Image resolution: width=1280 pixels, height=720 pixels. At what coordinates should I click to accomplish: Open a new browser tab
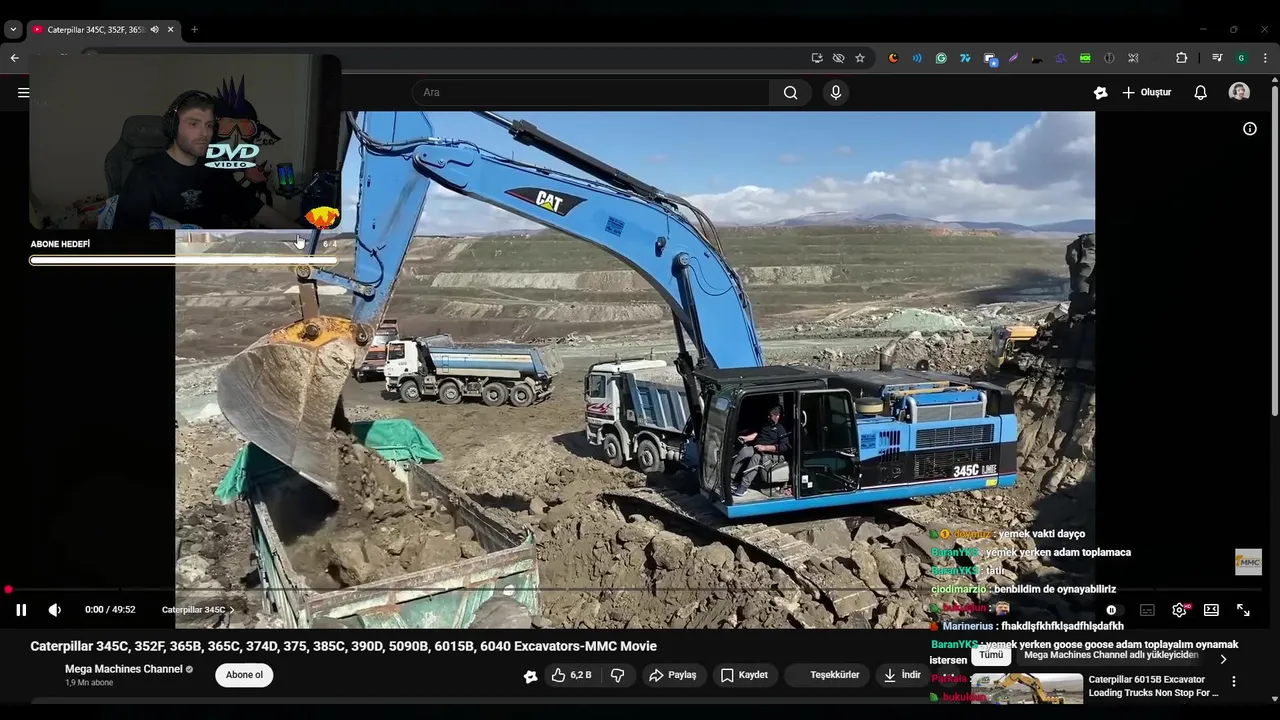click(194, 30)
